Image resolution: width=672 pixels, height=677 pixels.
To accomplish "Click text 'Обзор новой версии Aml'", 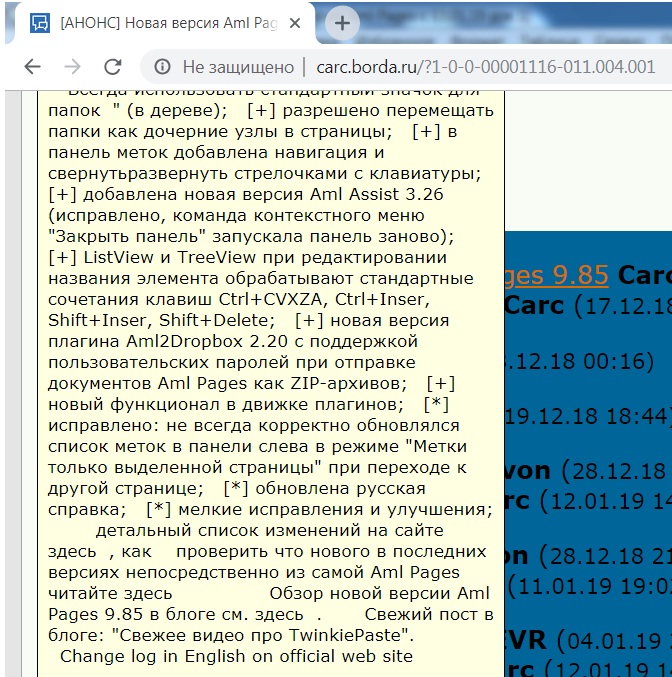I will [x=379, y=593].
